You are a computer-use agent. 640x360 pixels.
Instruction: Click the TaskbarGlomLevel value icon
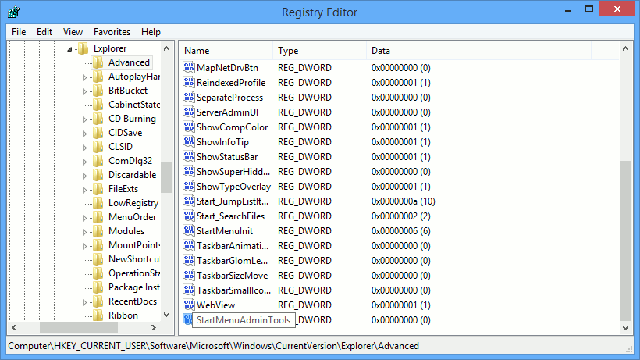(189, 260)
